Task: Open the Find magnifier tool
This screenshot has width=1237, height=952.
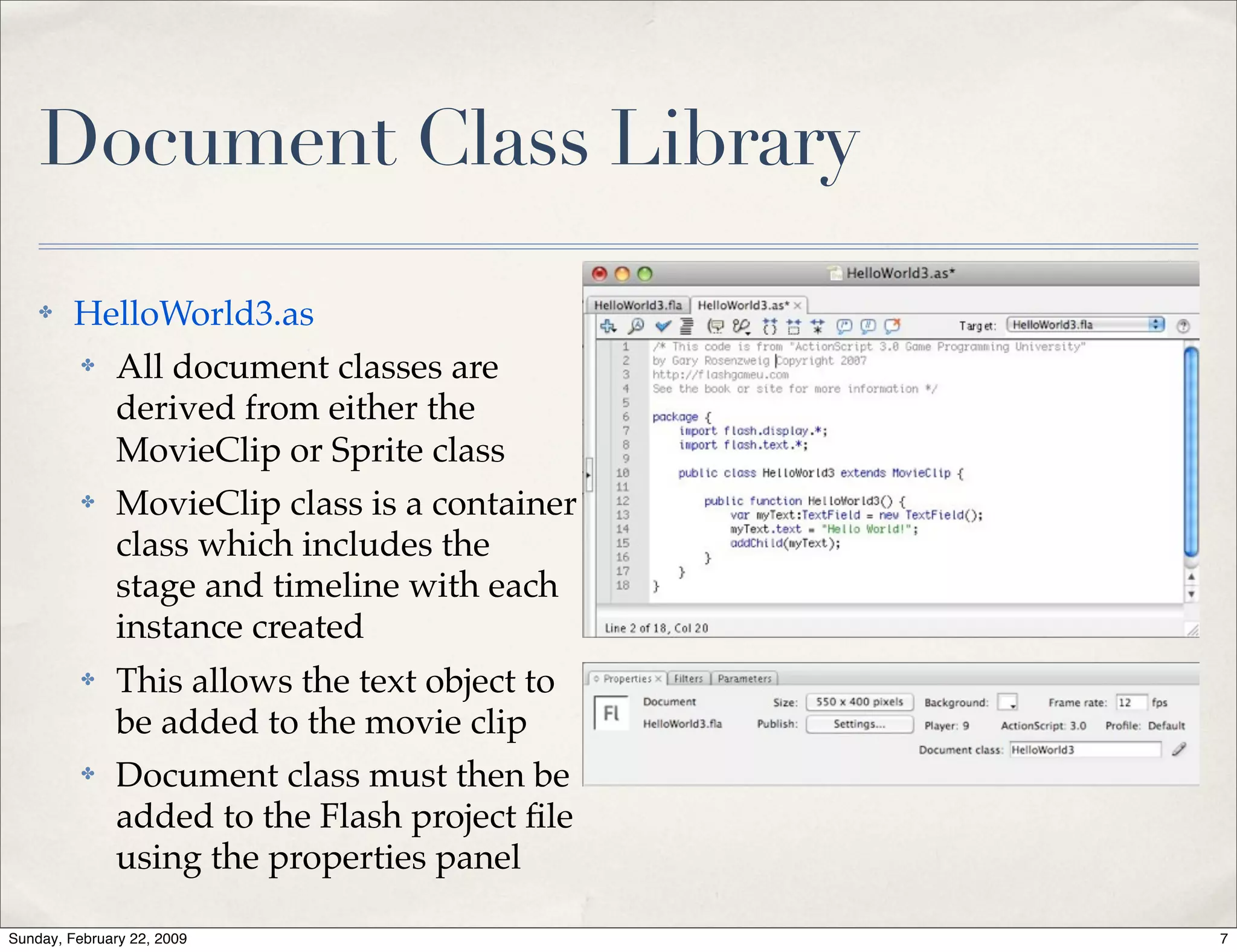Action: pyautogui.click(x=635, y=327)
